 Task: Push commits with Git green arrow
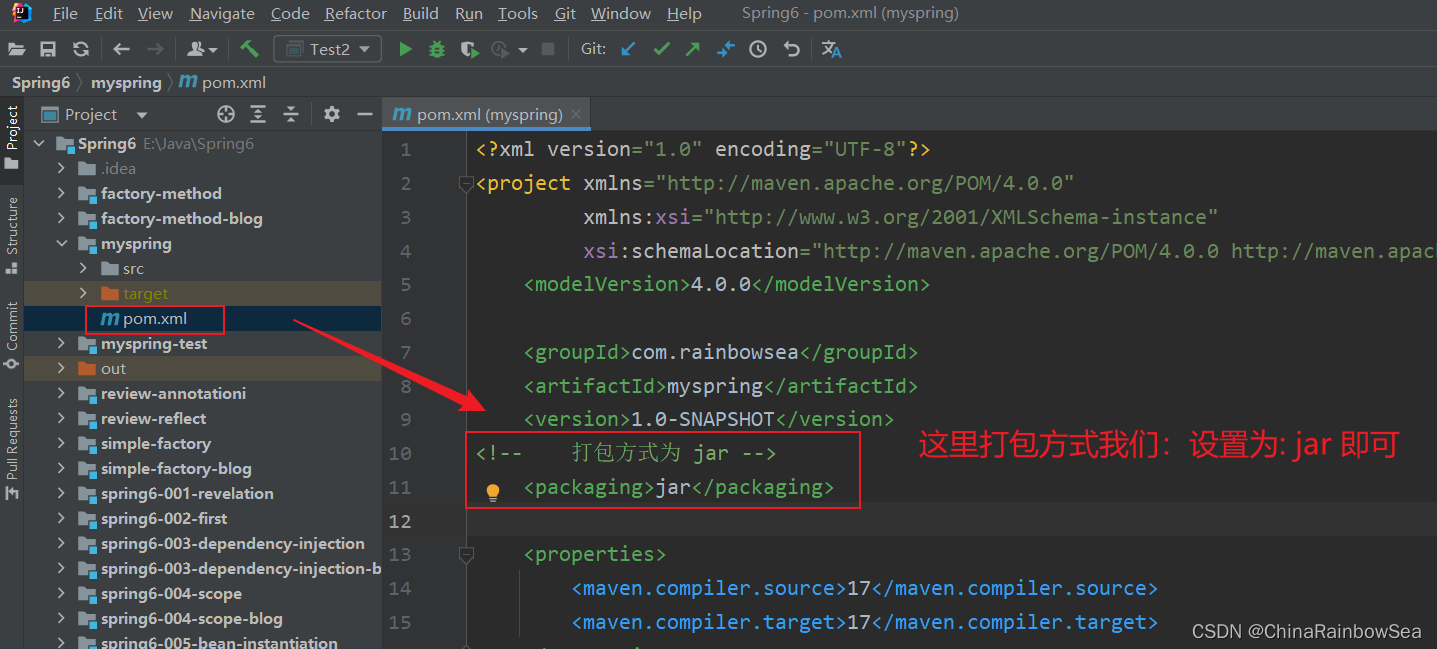coord(693,49)
